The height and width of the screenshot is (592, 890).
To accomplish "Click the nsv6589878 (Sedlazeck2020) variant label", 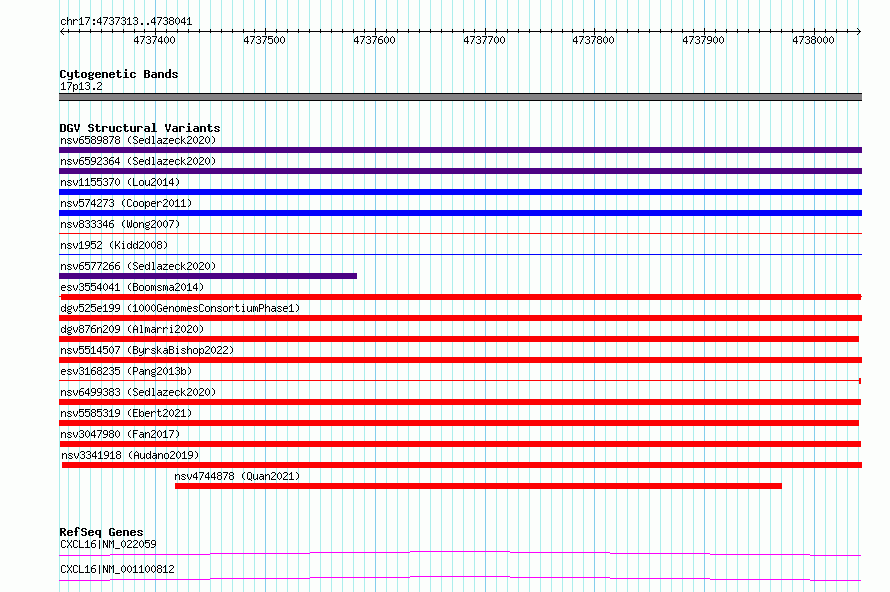I will [x=138, y=140].
